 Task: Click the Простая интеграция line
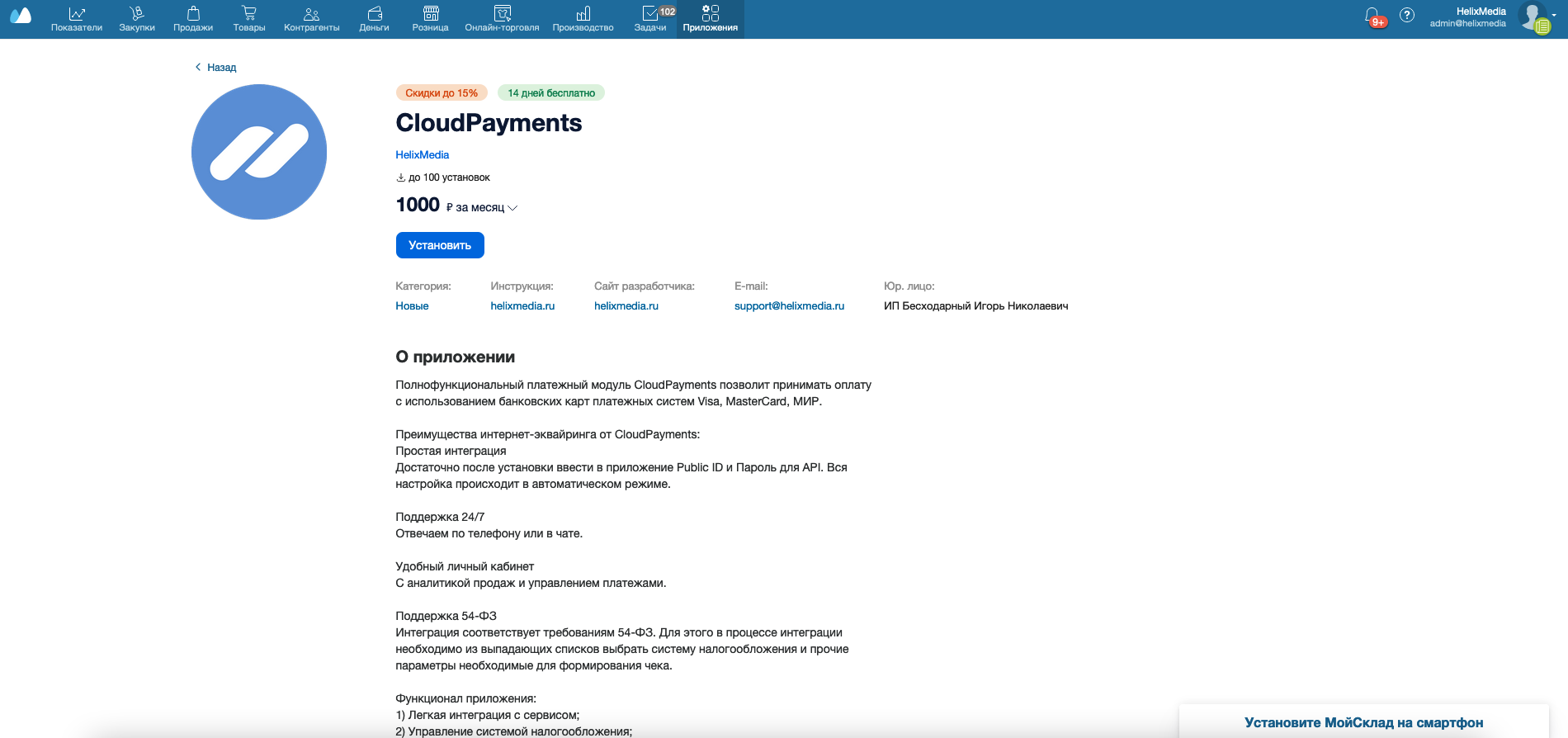(x=451, y=451)
